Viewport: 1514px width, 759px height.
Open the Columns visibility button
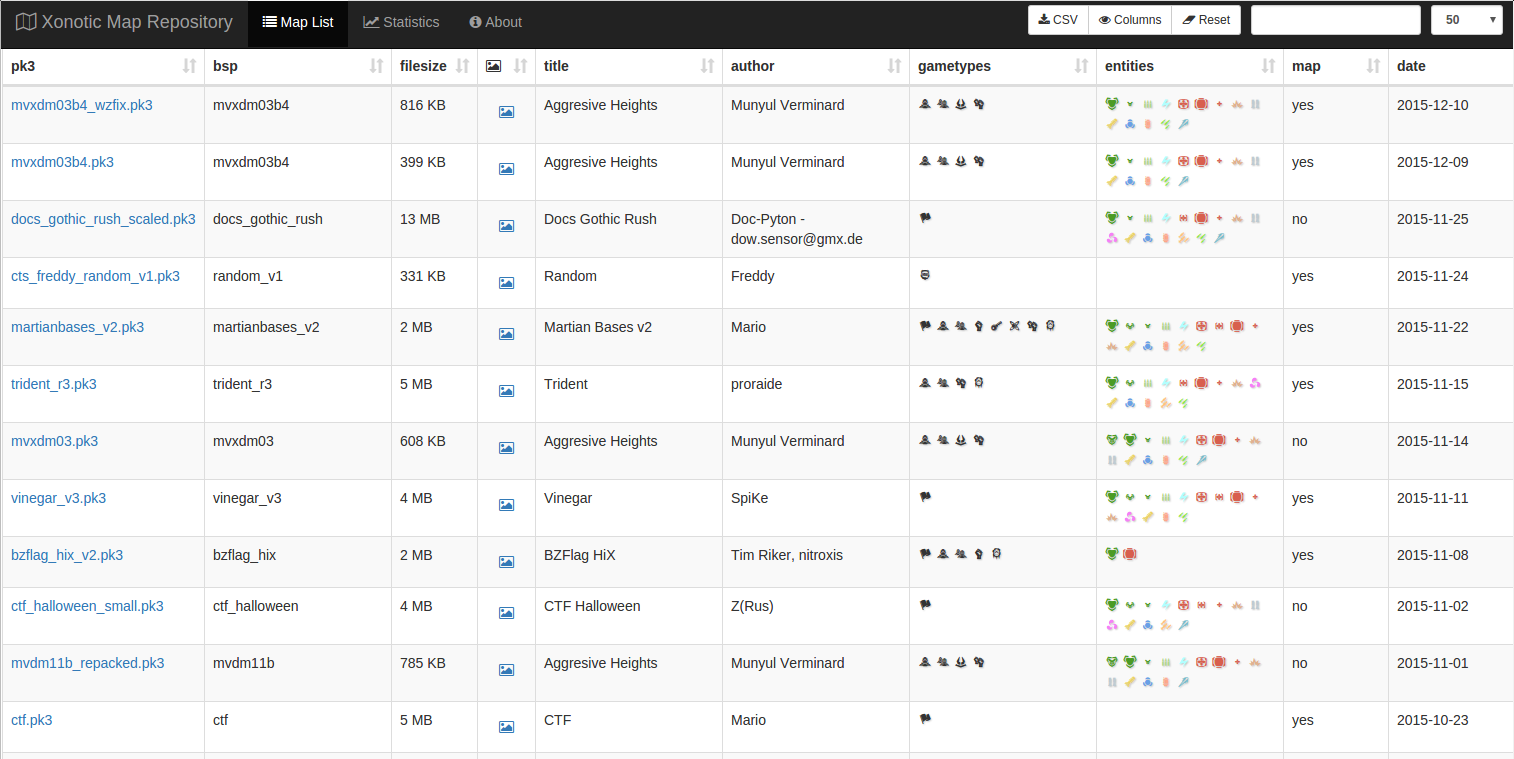(1130, 20)
